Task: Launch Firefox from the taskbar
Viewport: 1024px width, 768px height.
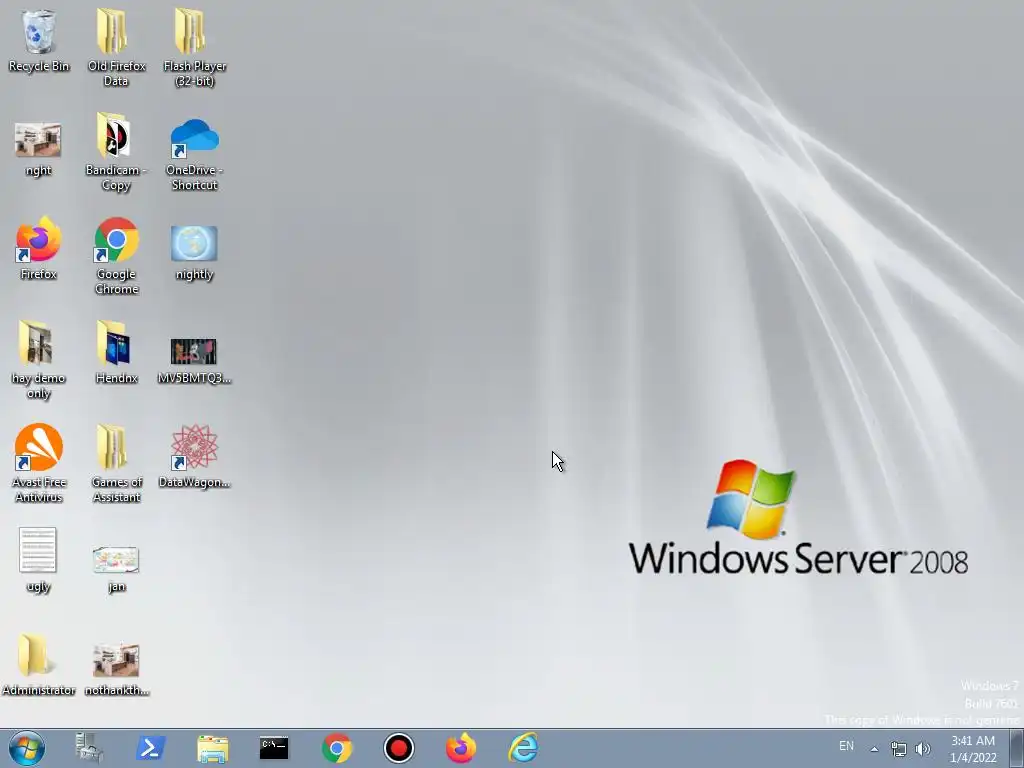Action: pos(460,748)
